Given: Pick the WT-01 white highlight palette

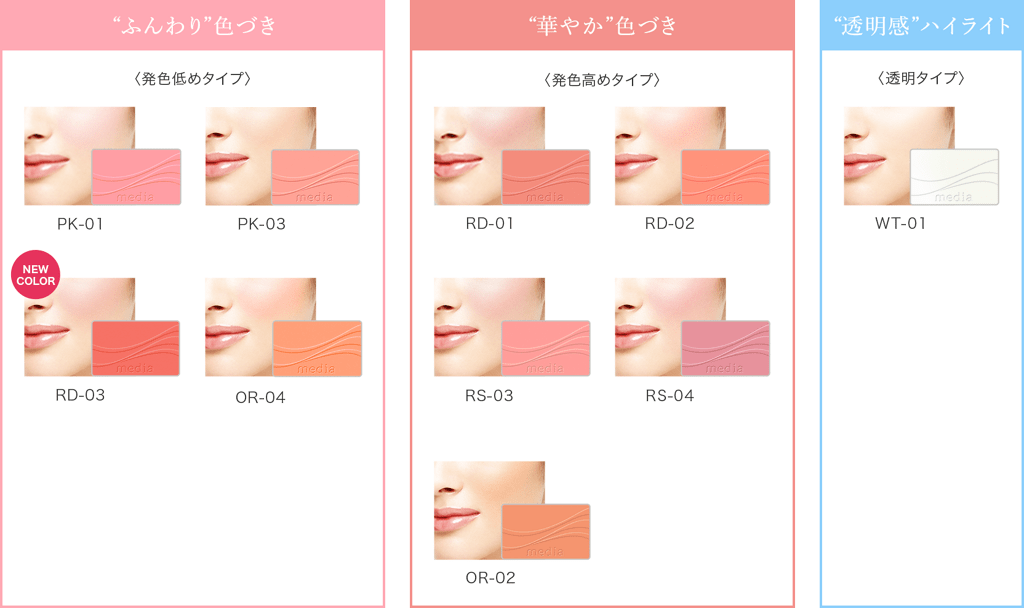Looking at the screenshot, I should 954,177.
